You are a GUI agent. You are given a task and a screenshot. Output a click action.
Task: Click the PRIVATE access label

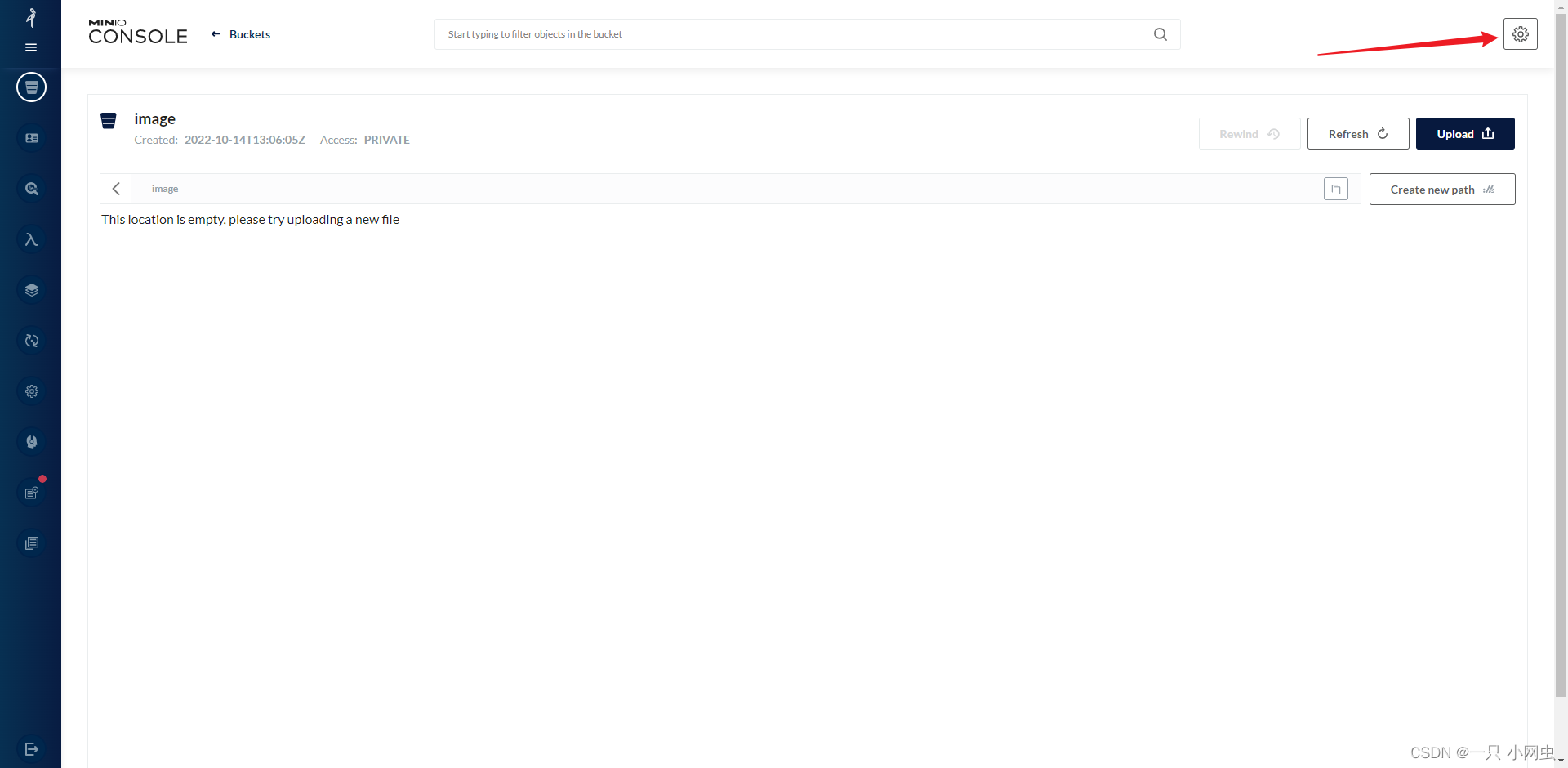point(387,140)
